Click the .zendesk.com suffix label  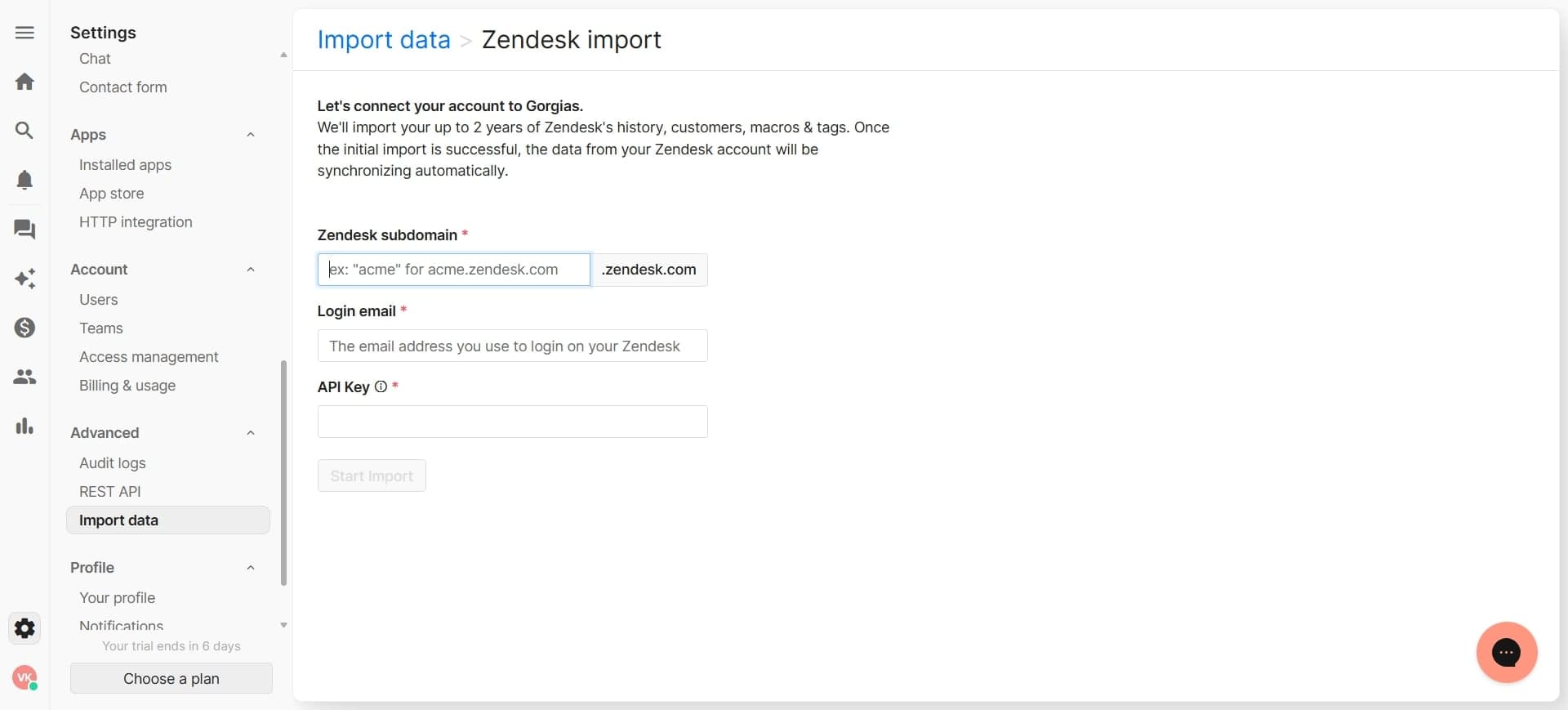[x=649, y=270]
